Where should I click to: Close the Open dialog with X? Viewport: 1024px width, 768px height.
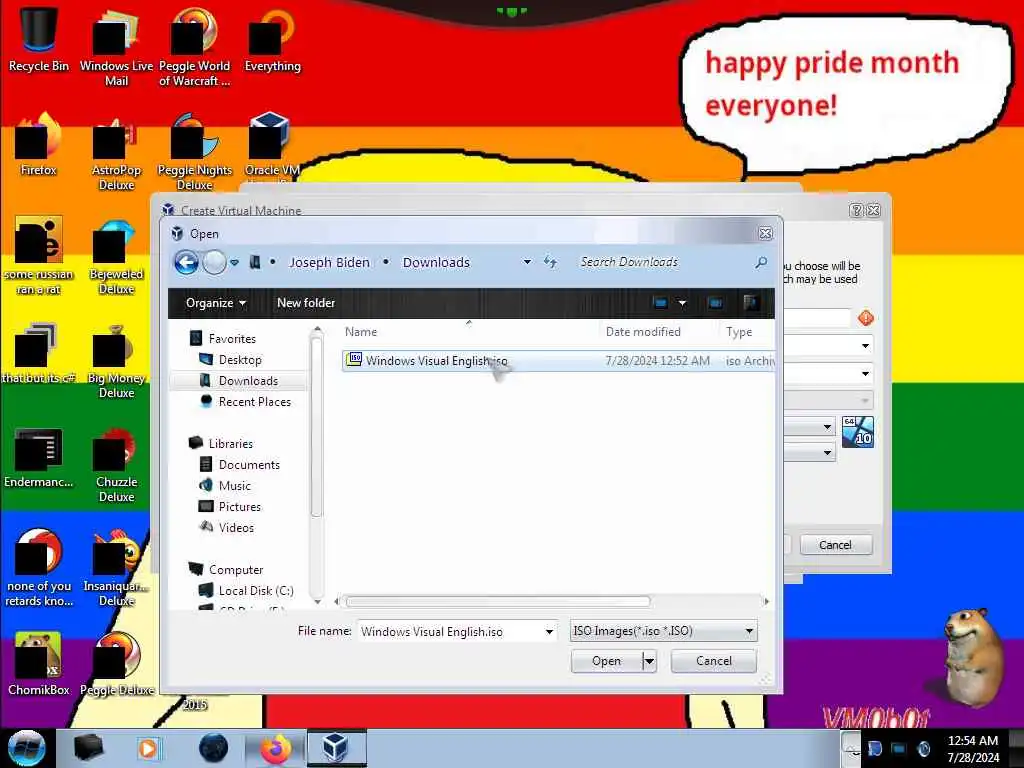[x=765, y=233]
